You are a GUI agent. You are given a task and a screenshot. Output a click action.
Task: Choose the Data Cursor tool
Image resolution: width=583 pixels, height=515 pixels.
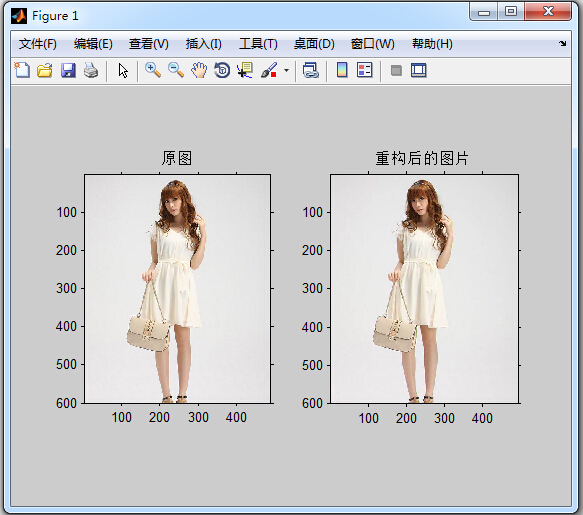point(245,70)
